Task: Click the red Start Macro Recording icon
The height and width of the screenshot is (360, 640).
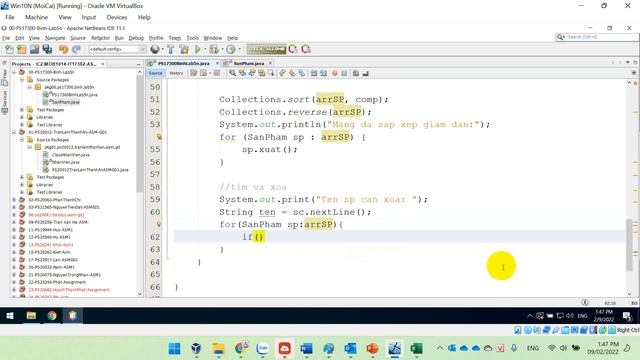Action: [x=335, y=73]
